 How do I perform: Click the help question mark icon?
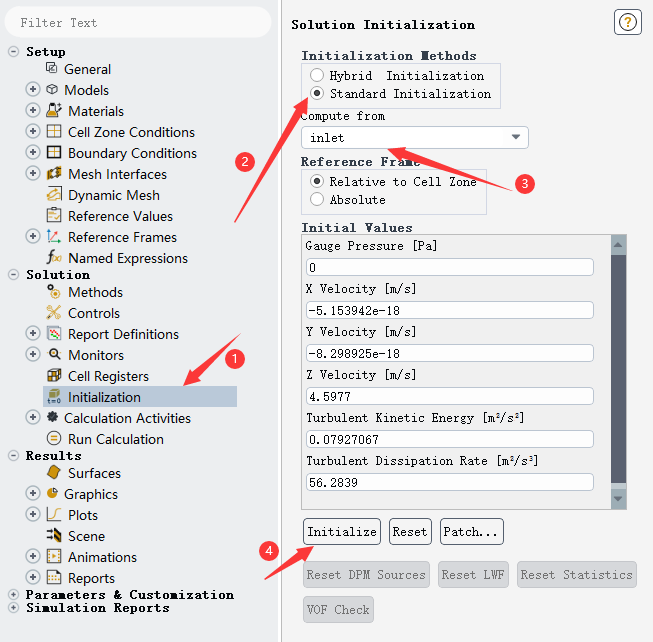click(628, 23)
